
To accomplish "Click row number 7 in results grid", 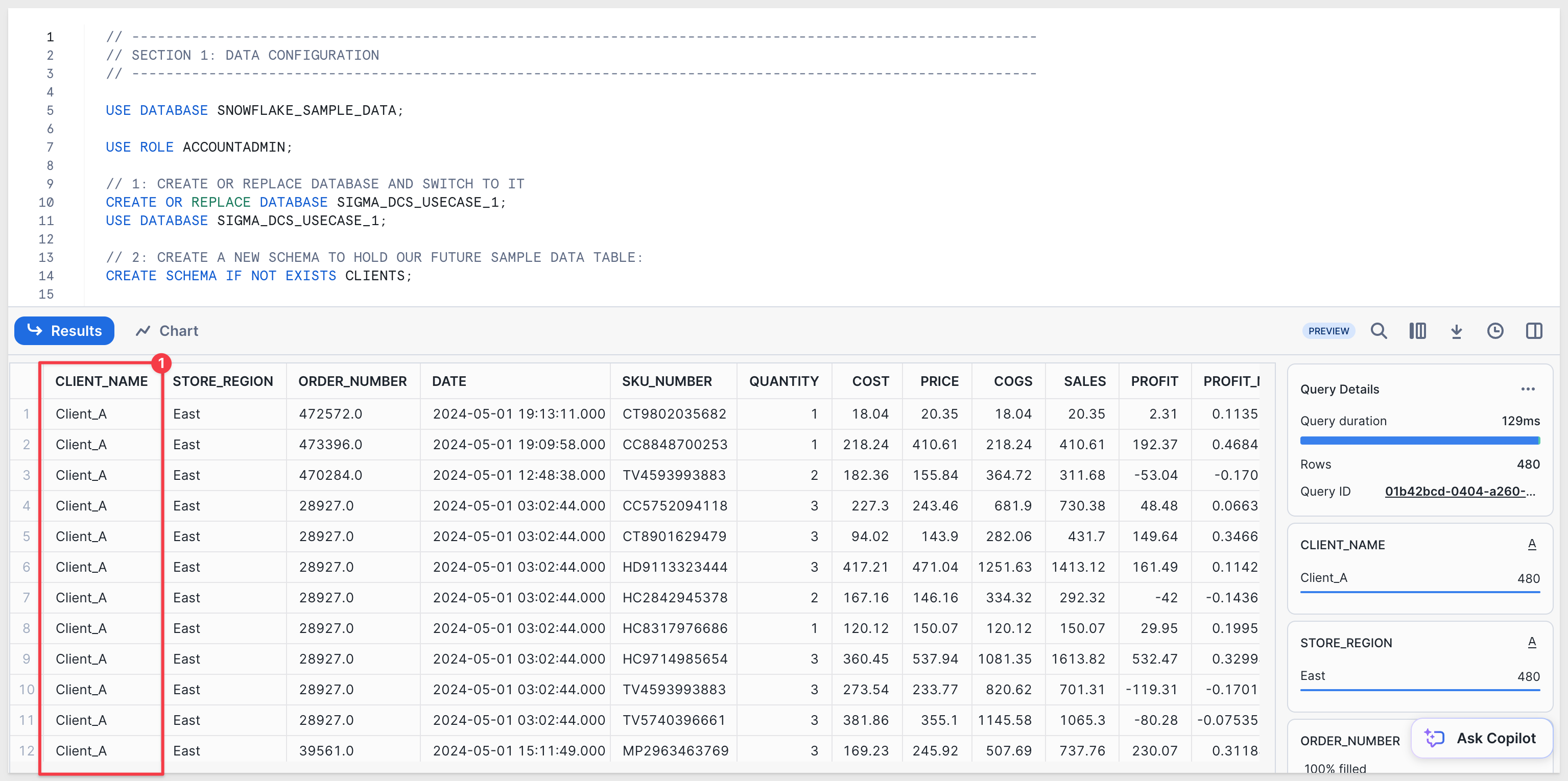I will pos(26,597).
